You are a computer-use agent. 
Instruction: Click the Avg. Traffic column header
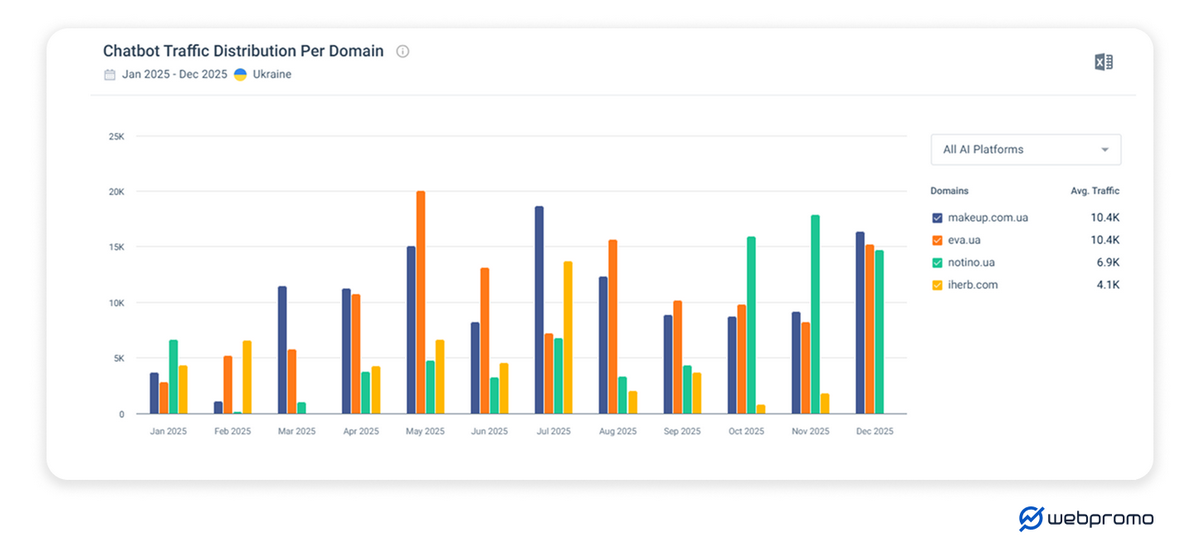(x=1094, y=191)
